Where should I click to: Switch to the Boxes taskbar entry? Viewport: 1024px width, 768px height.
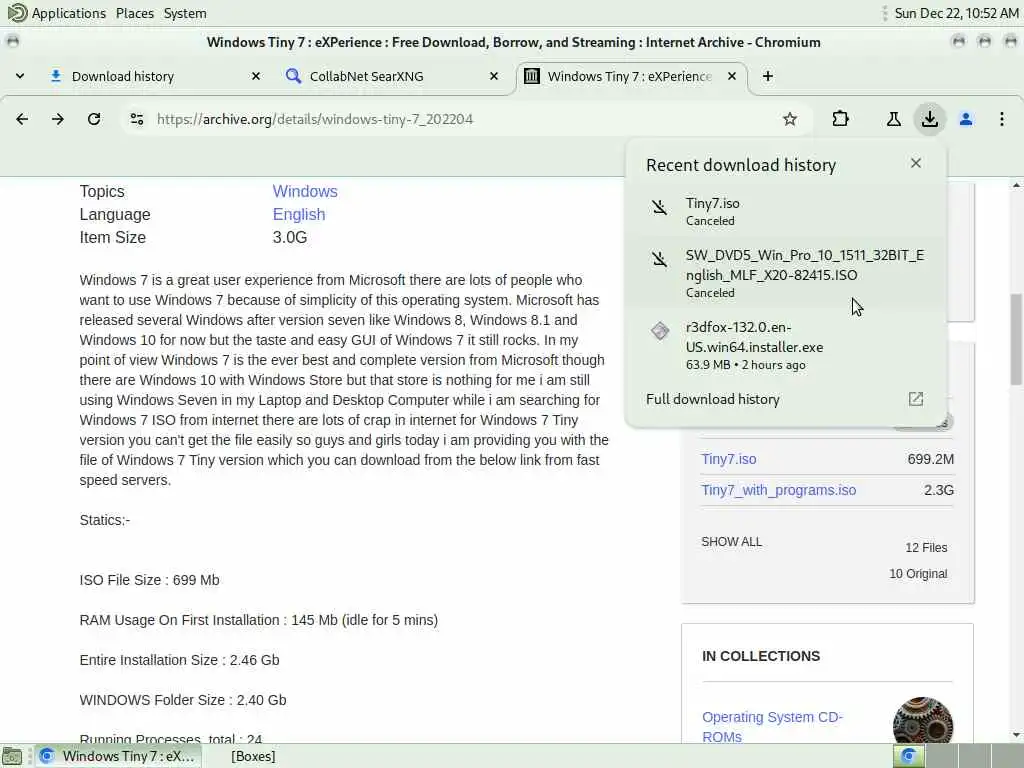[253, 756]
